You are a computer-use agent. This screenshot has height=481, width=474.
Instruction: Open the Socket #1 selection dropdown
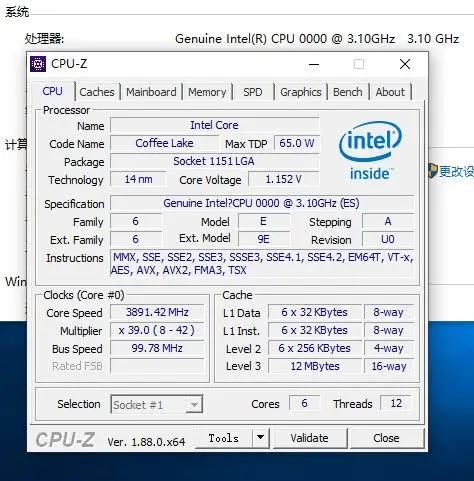(157, 405)
